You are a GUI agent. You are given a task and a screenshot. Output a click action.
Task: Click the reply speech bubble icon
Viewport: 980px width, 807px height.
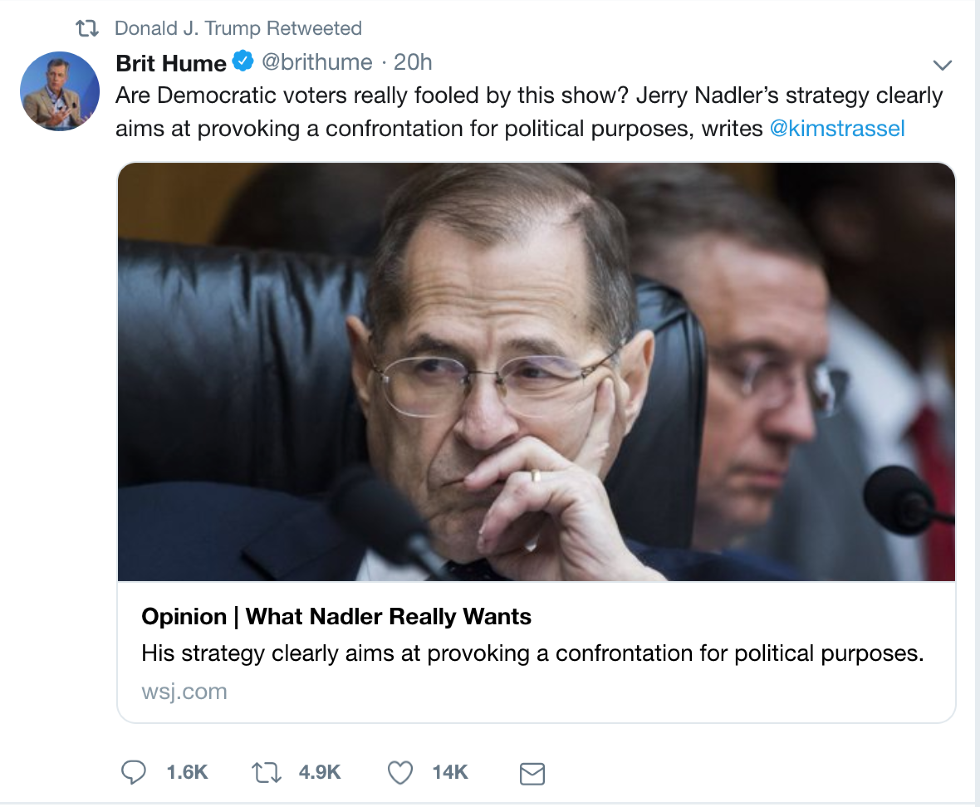coord(134,772)
